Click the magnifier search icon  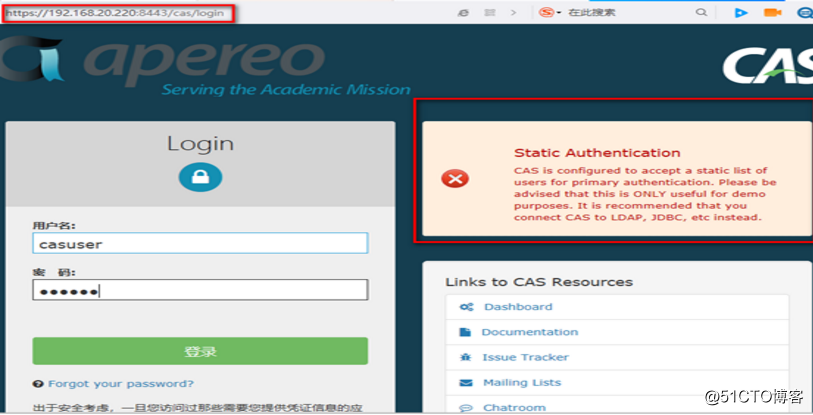[701, 12]
